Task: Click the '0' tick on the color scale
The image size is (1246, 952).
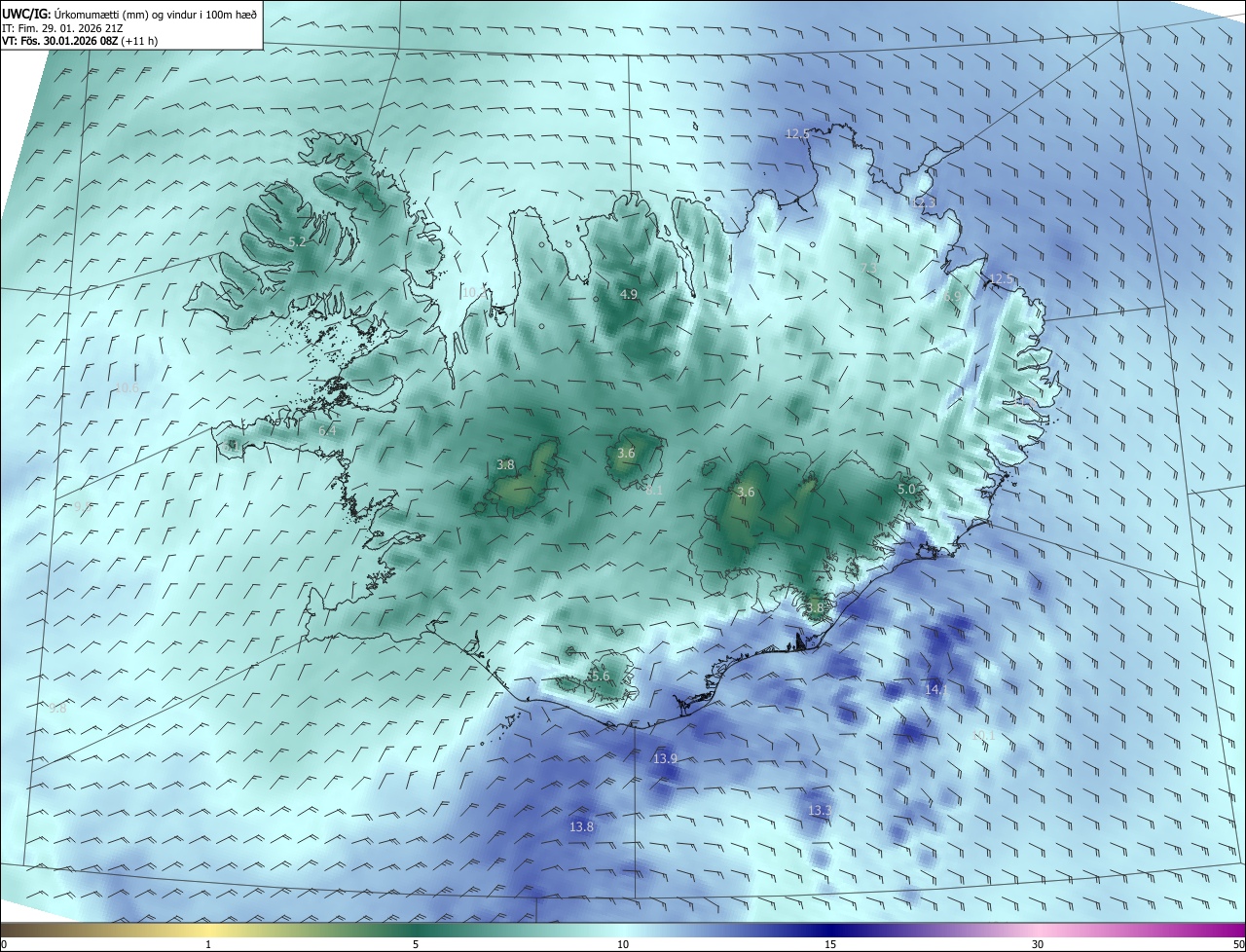Action: (4, 945)
